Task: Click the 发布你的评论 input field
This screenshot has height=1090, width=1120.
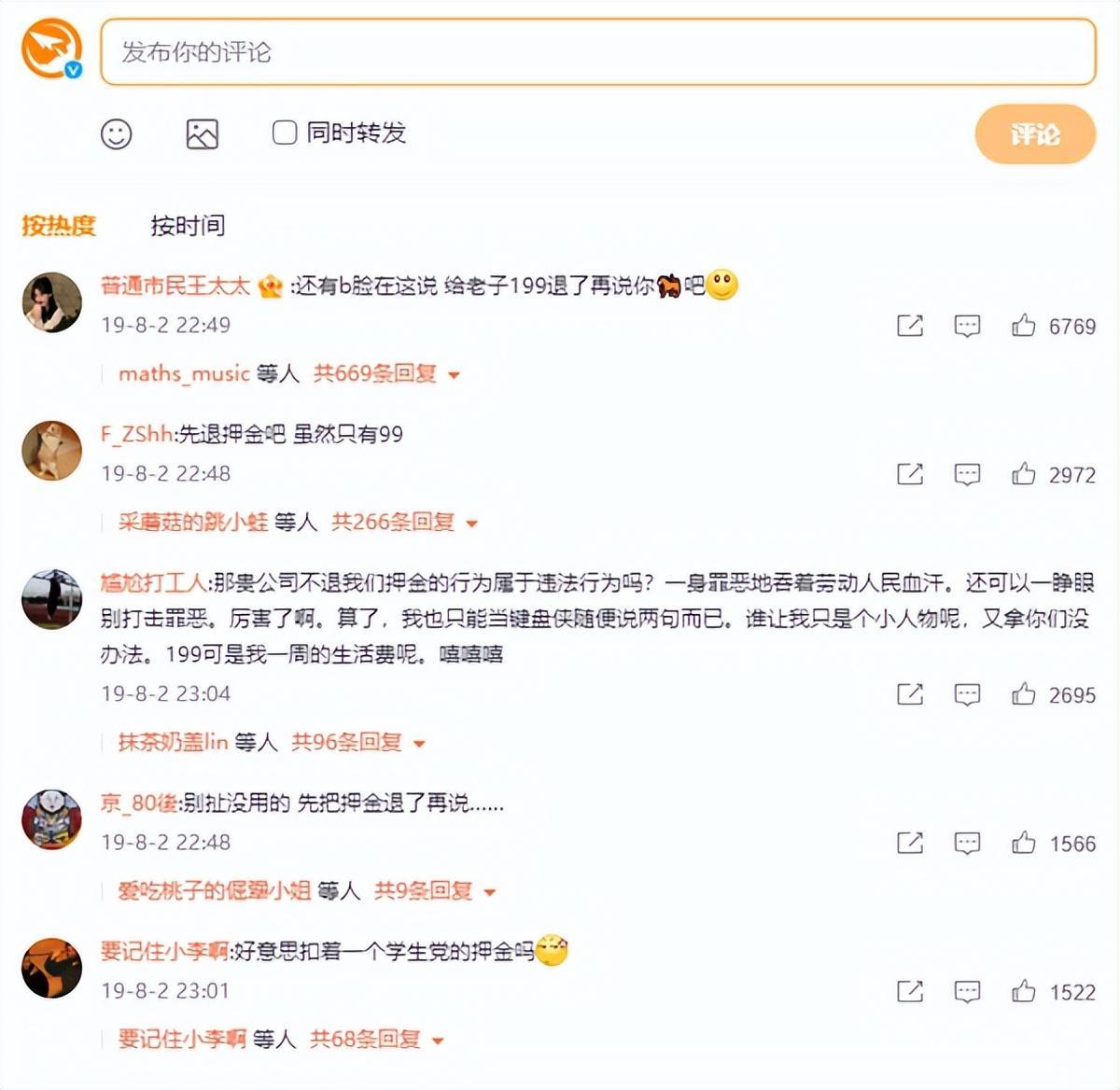Action: click(598, 52)
